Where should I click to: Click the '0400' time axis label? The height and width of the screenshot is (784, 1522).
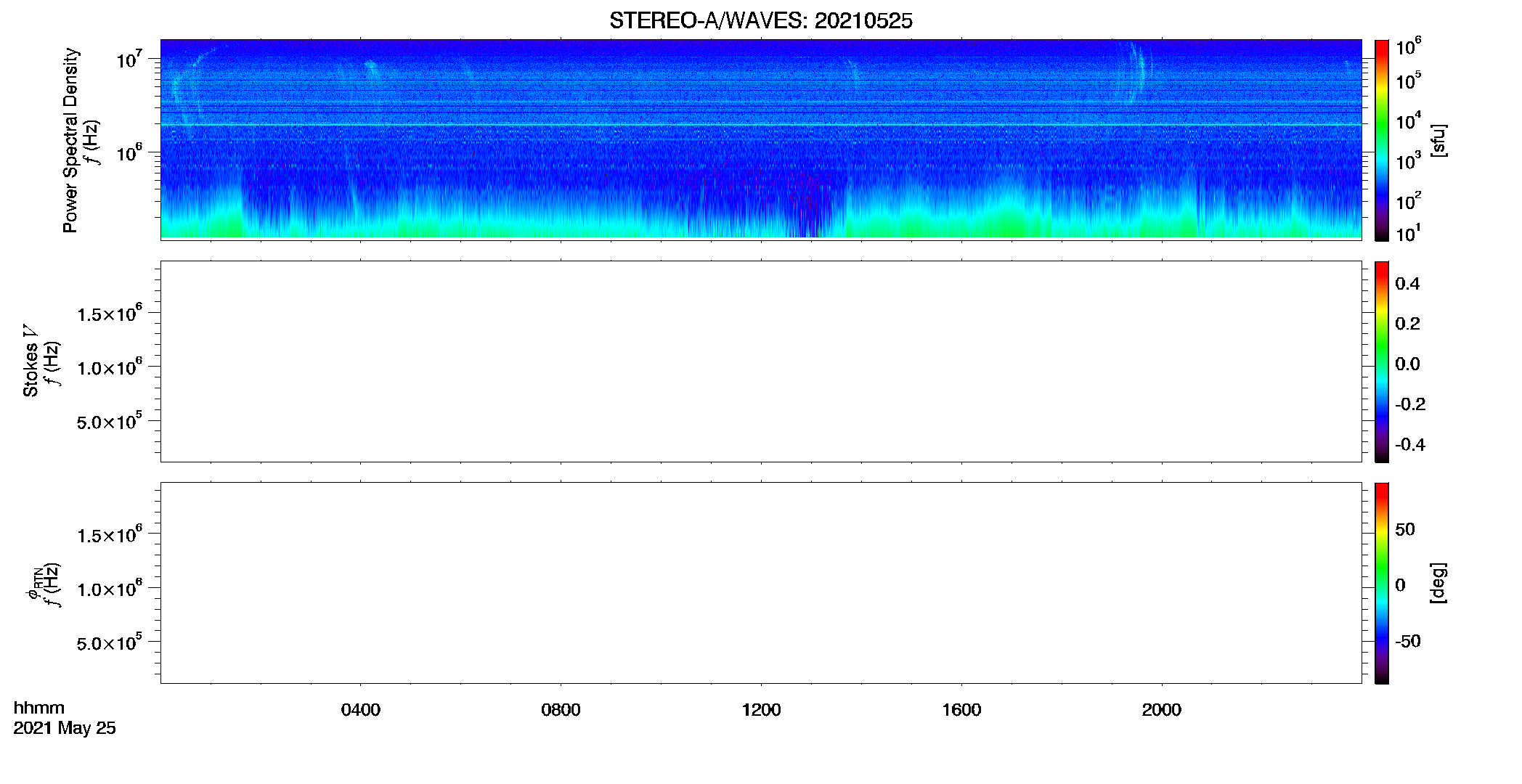pos(361,710)
